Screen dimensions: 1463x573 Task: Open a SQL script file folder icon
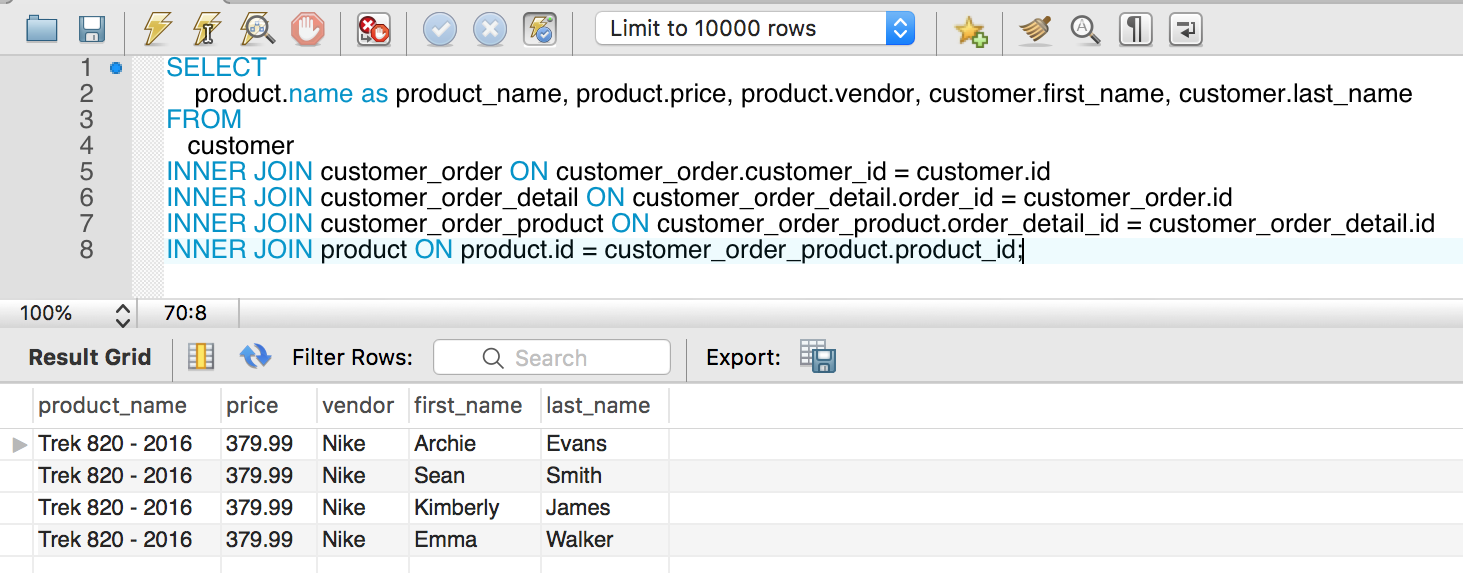(x=42, y=29)
